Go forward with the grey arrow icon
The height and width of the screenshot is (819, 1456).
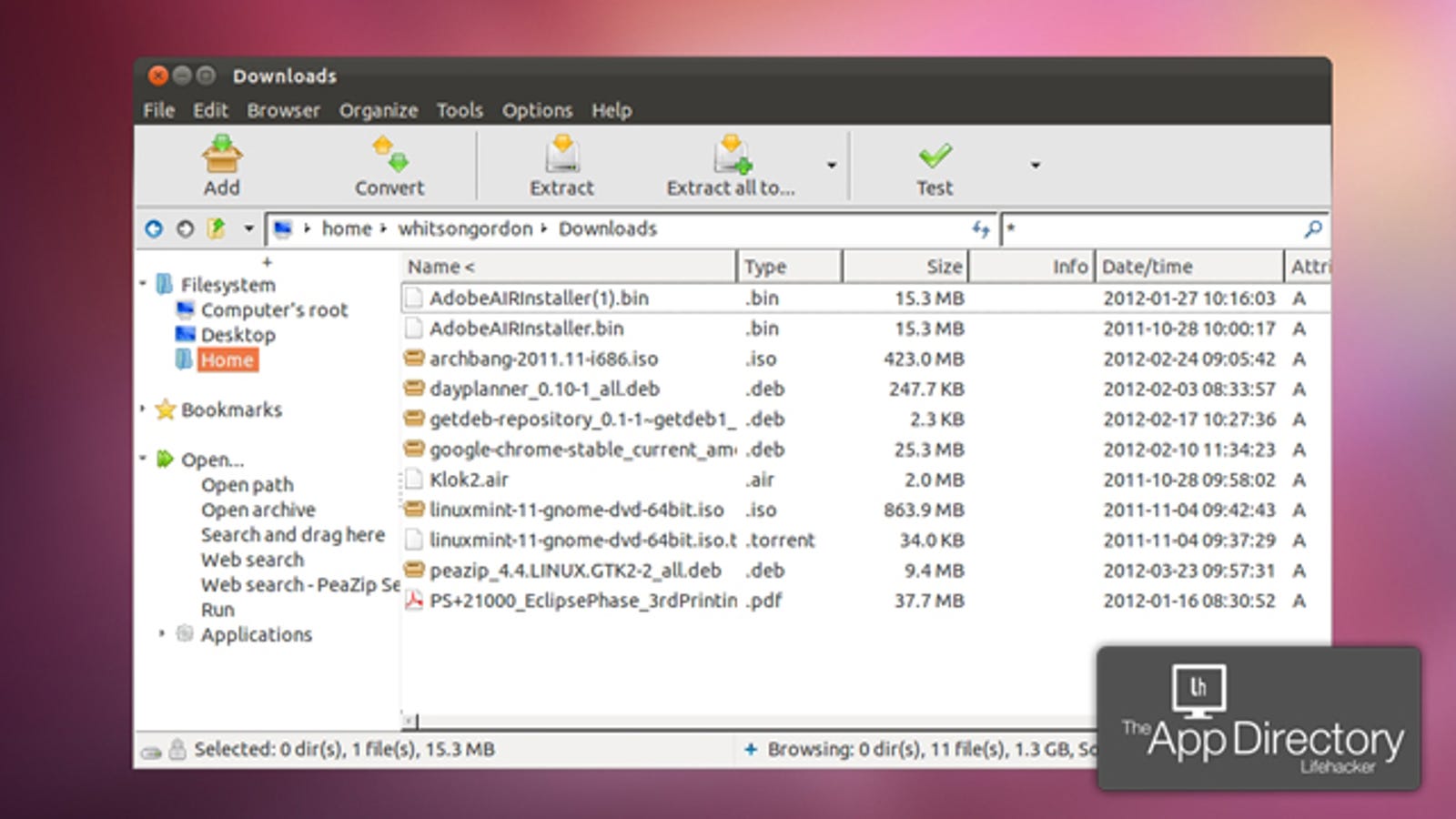[185, 228]
